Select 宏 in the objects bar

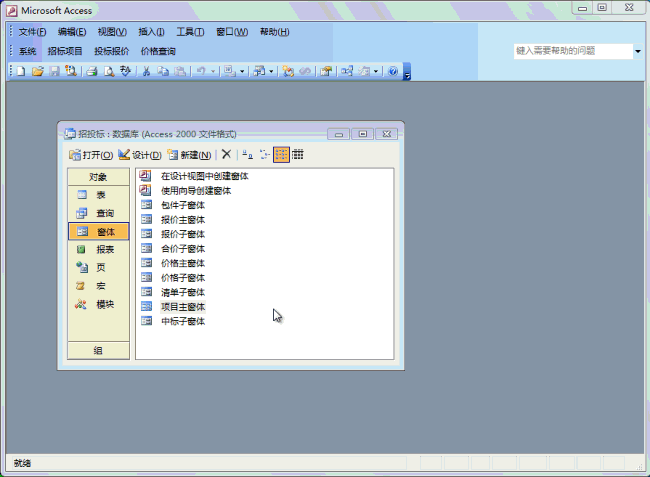click(98, 286)
